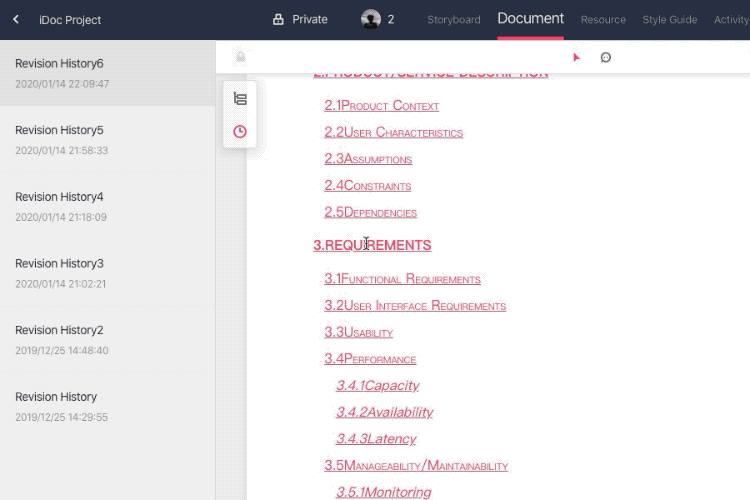Open the comment bubble tool
The width and height of the screenshot is (750, 500).
click(606, 57)
